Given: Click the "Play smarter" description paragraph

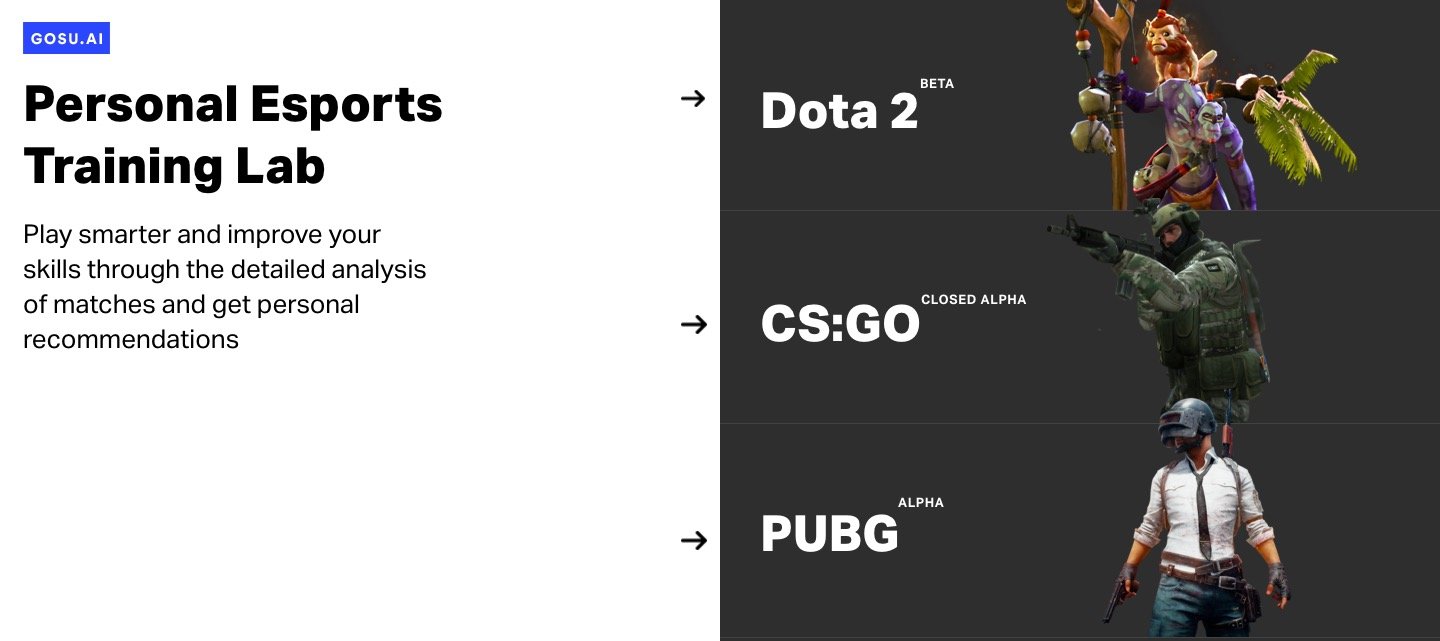Looking at the screenshot, I should coord(225,287).
